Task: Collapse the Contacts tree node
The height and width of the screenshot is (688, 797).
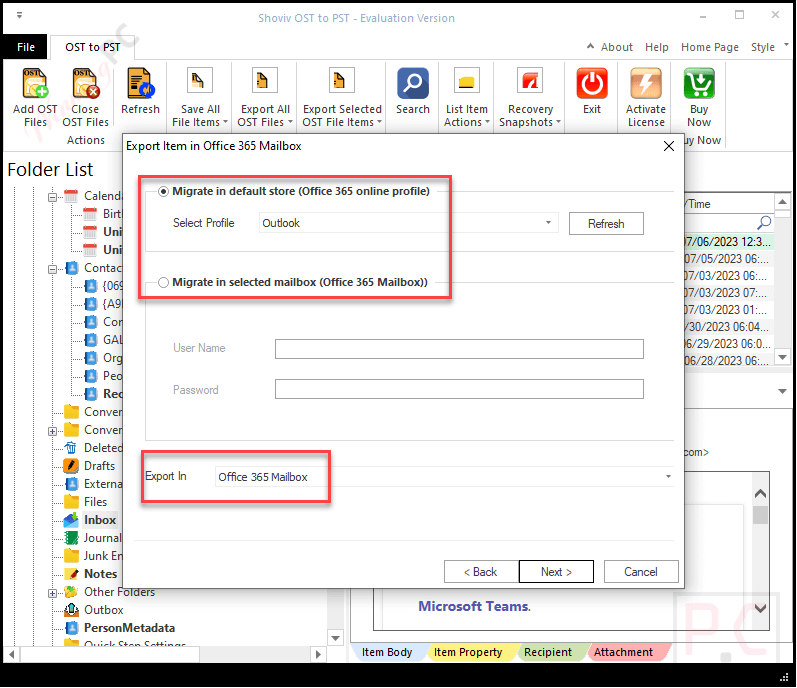Action: (x=52, y=269)
